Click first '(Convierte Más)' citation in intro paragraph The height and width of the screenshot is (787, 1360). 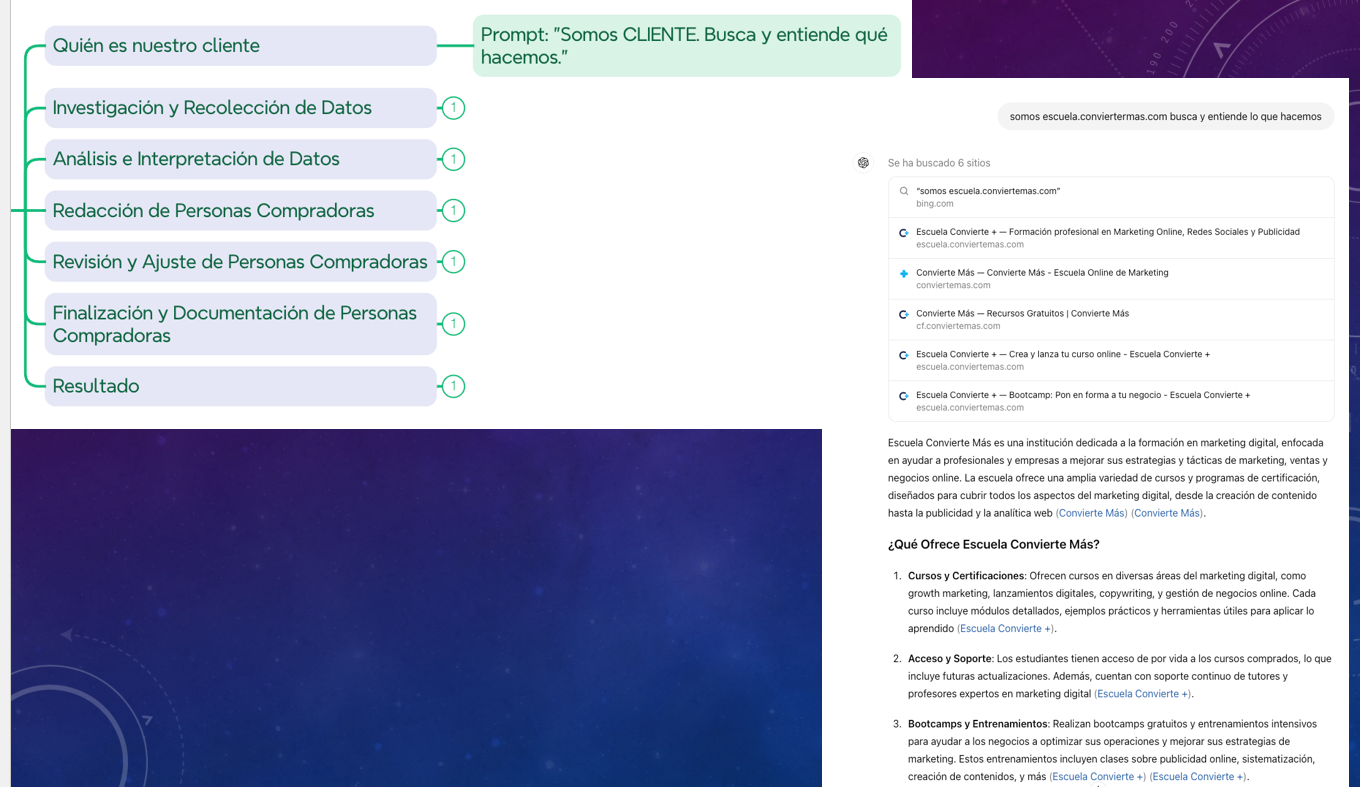click(1091, 513)
